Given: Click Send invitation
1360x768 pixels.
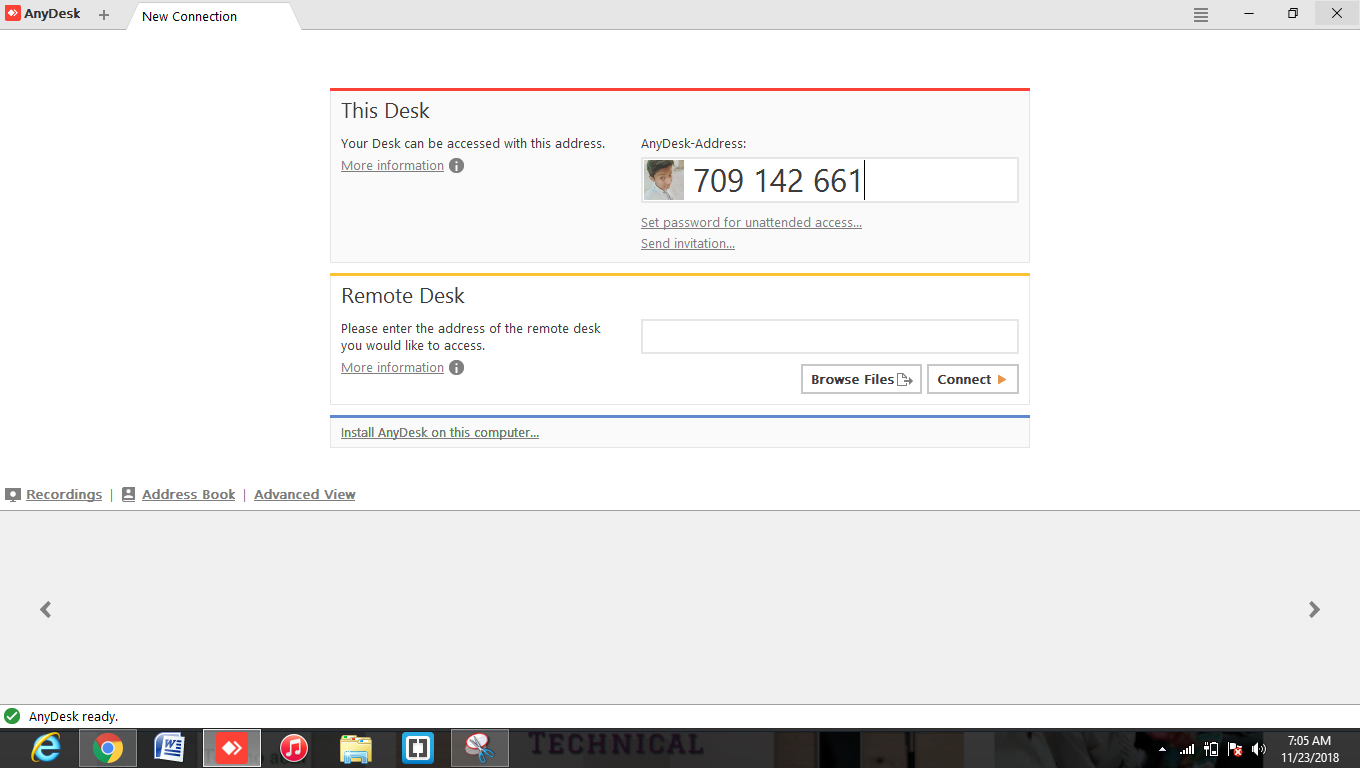Looking at the screenshot, I should coord(687,243).
